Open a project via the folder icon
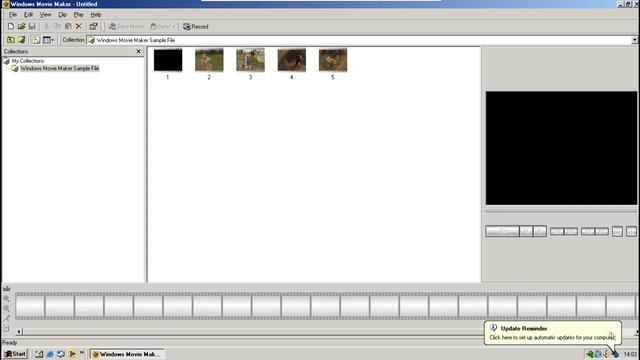640x360 pixels. click(21, 27)
